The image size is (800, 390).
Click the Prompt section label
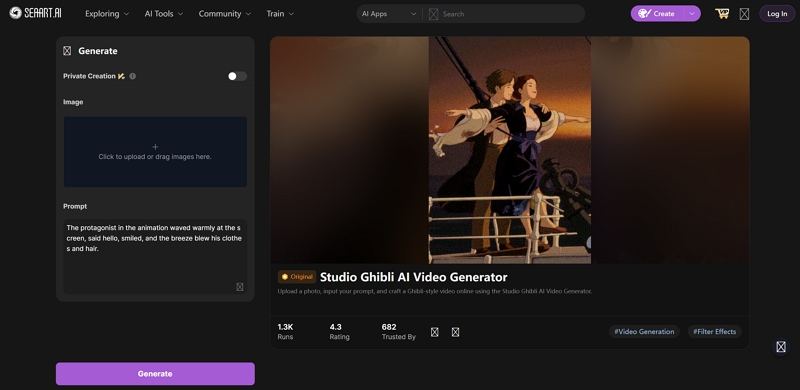(75, 206)
